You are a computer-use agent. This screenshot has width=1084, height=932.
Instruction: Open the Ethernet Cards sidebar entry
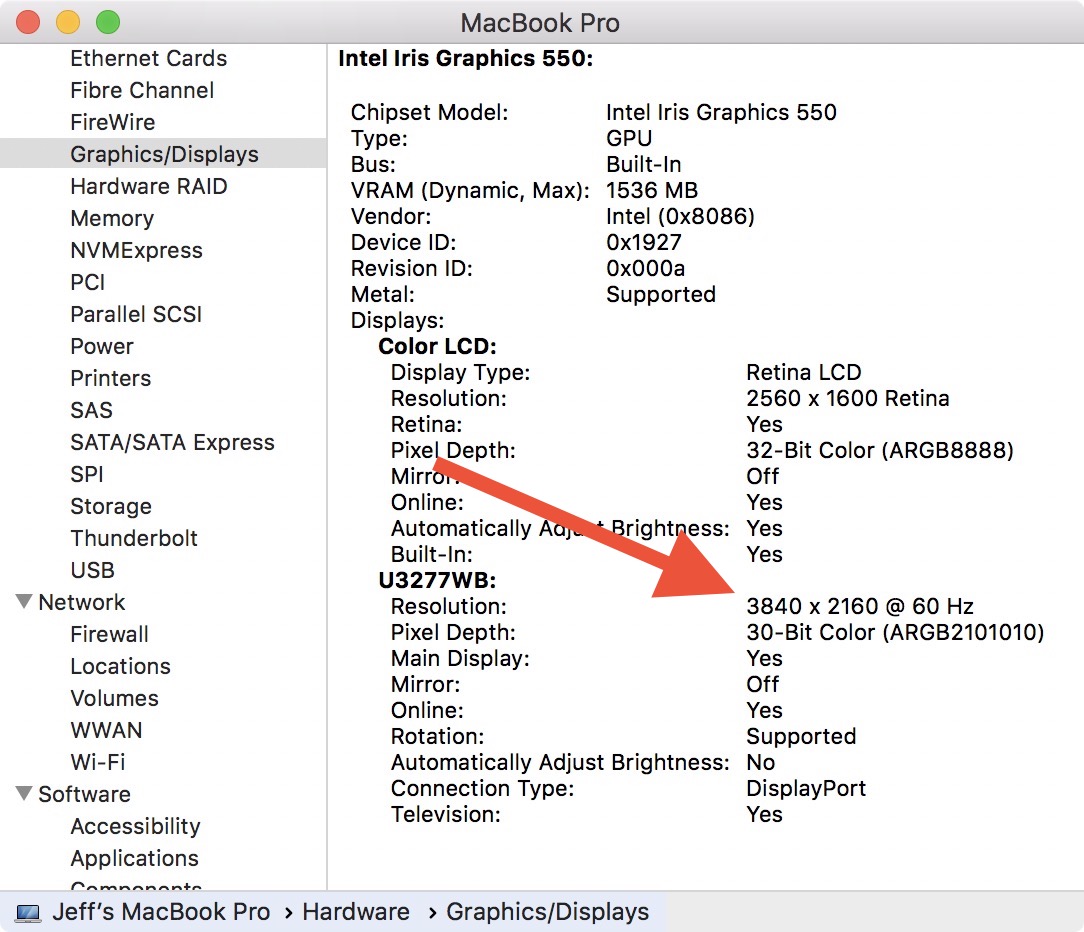pyautogui.click(x=148, y=58)
